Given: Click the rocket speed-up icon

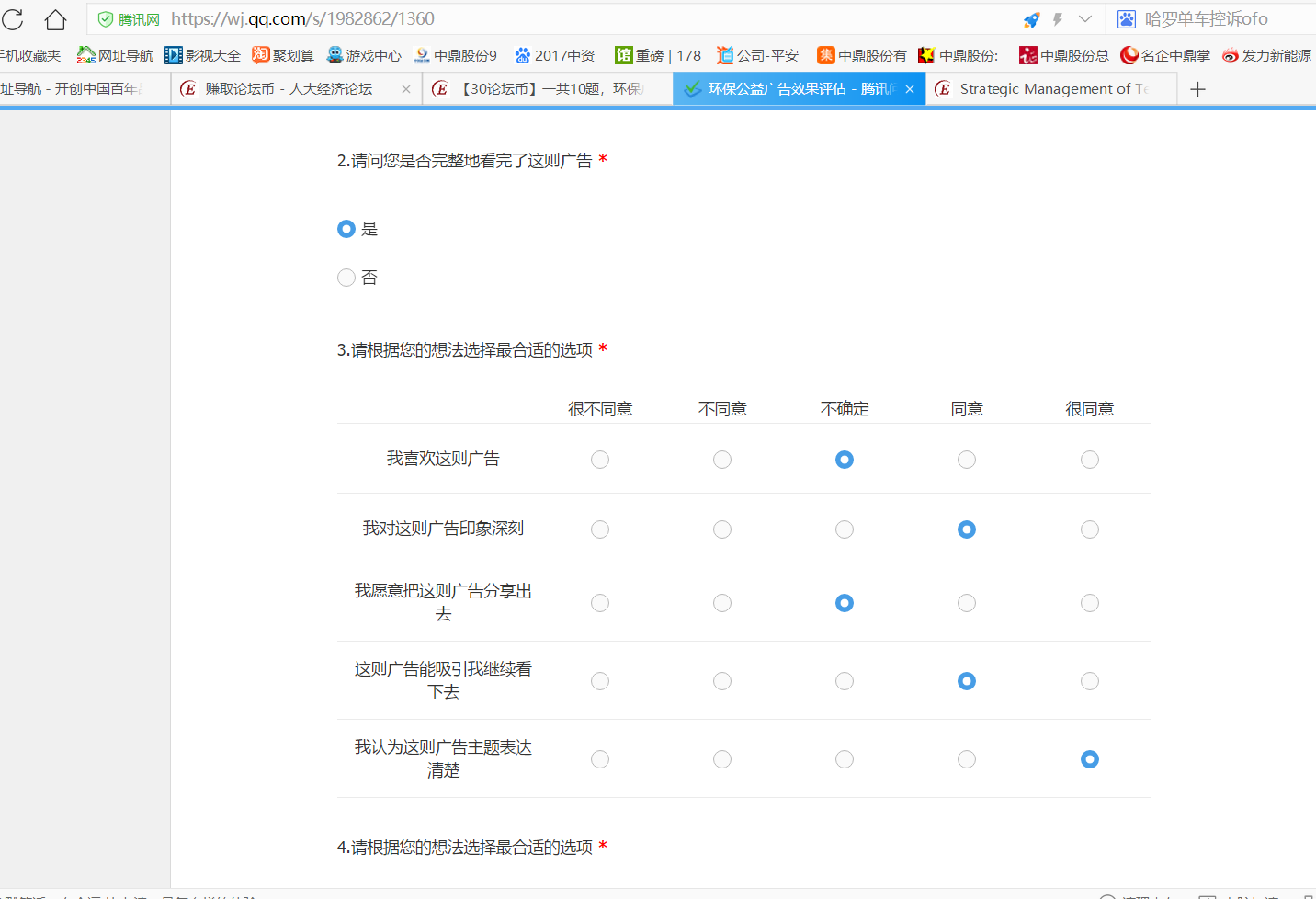Looking at the screenshot, I should (x=1031, y=19).
